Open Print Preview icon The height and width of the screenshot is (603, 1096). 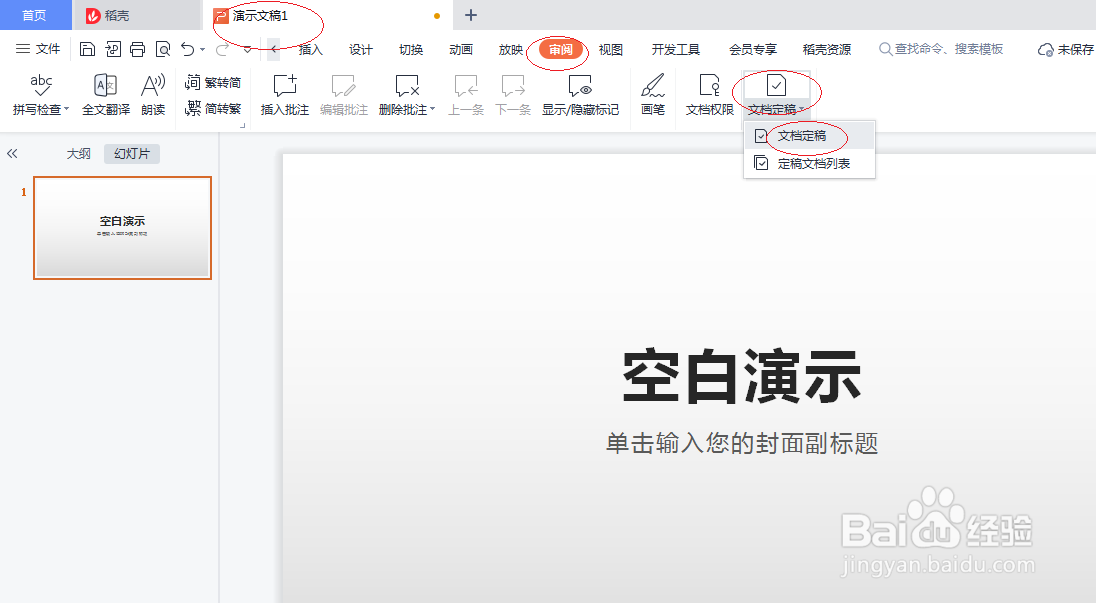coord(163,49)
